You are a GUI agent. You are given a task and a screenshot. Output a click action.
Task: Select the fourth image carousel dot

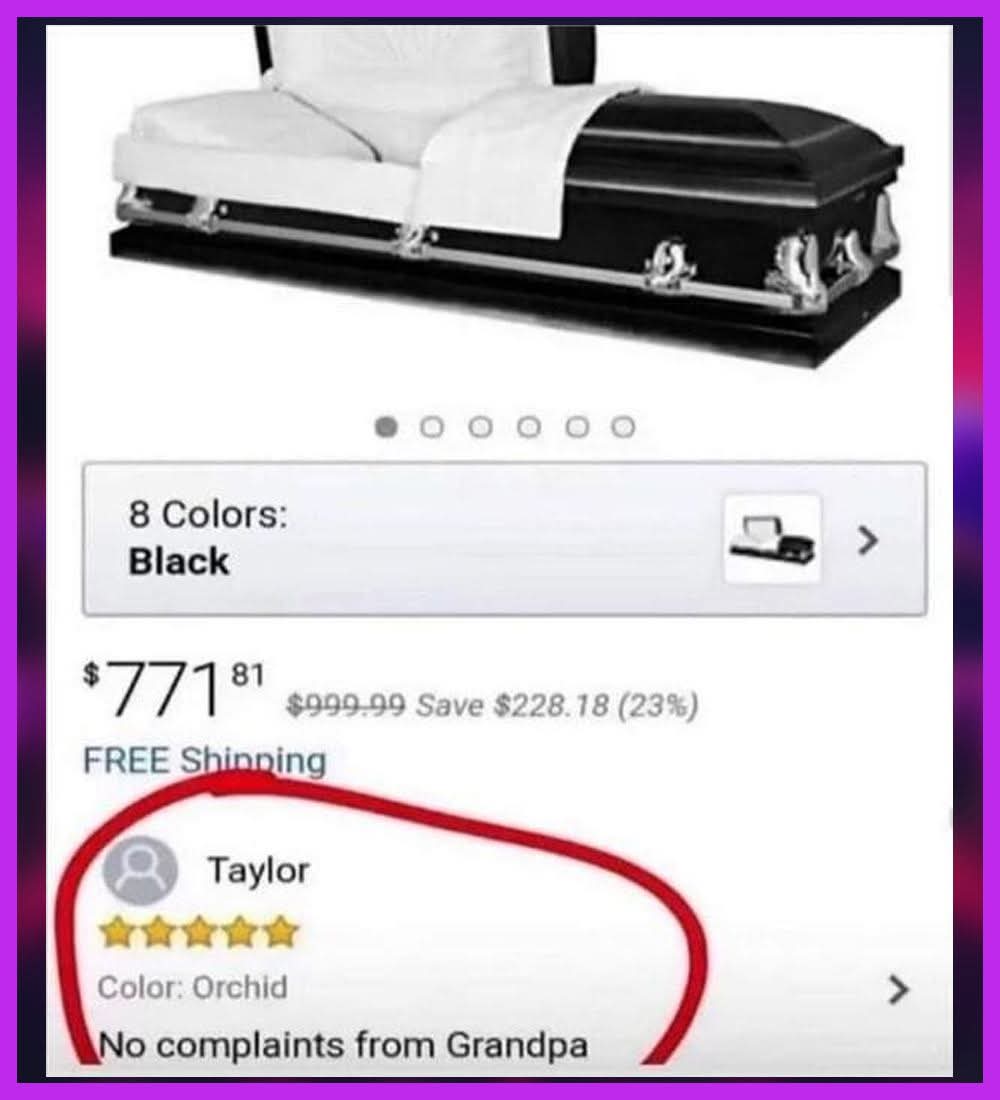coord(528,427)
